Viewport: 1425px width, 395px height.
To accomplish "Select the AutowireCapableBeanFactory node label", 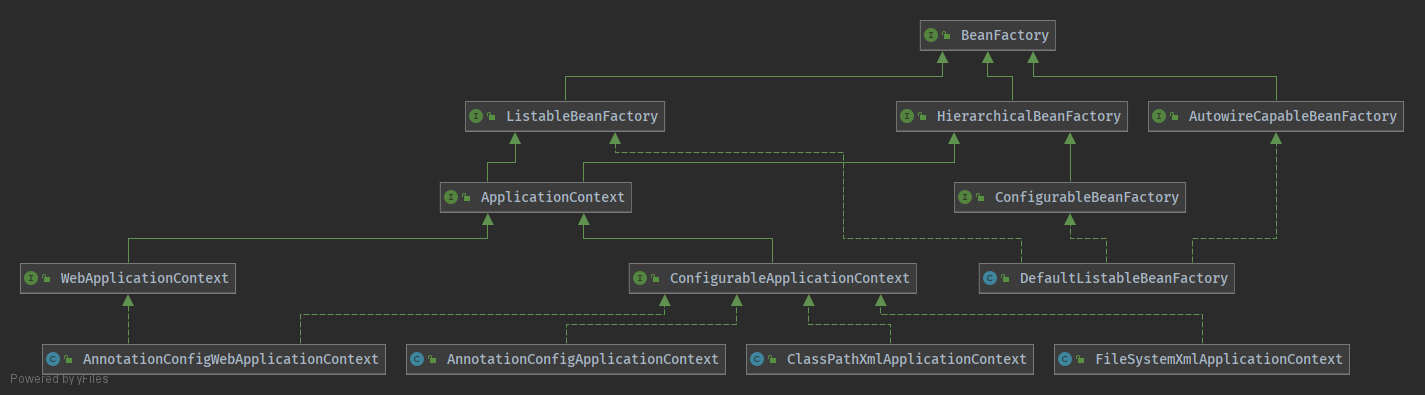I will (1292, 116).
